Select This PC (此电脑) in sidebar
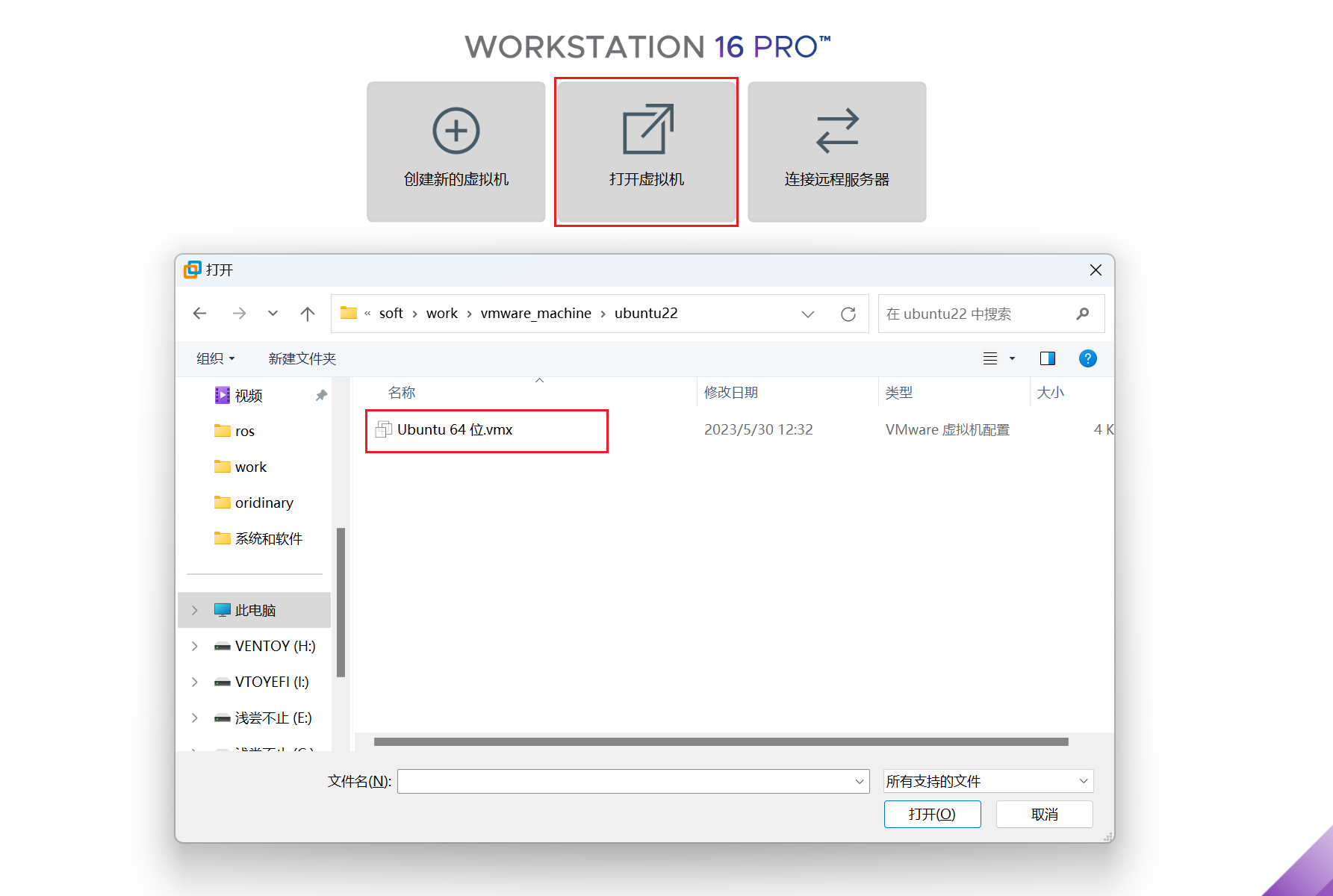The height and width of the screenshot is (896, 1333). (254, 610)
